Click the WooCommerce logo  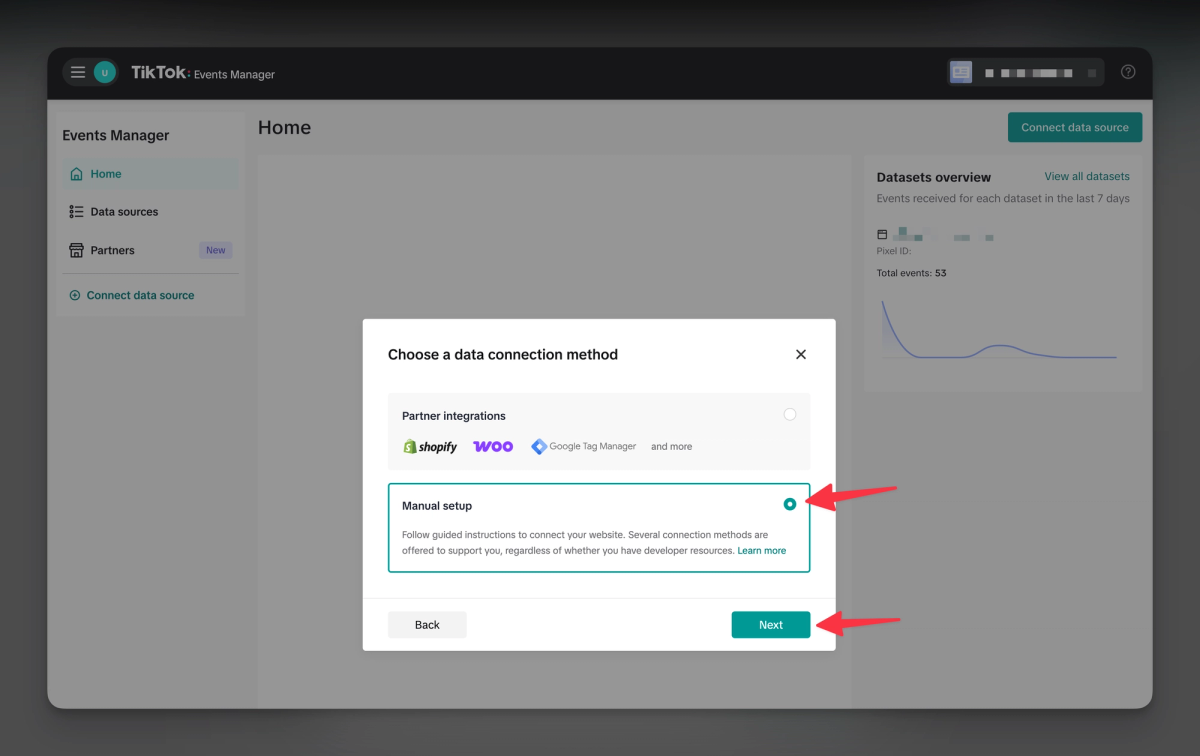(493, 447)
